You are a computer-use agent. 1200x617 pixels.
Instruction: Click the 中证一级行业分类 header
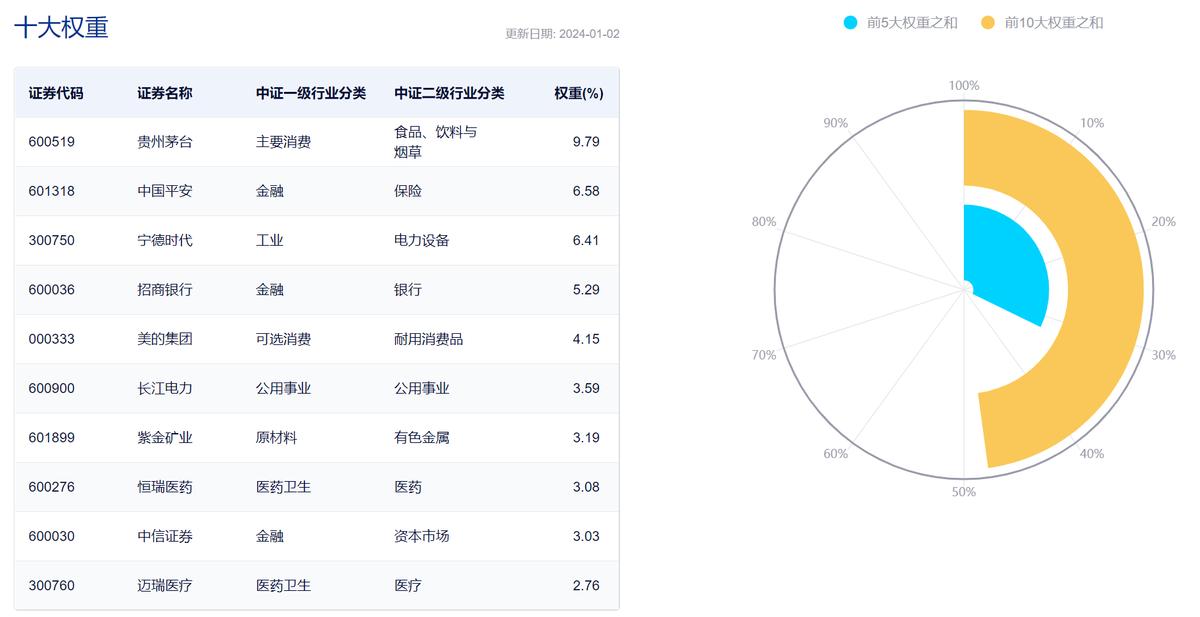[x=311, y=92]
